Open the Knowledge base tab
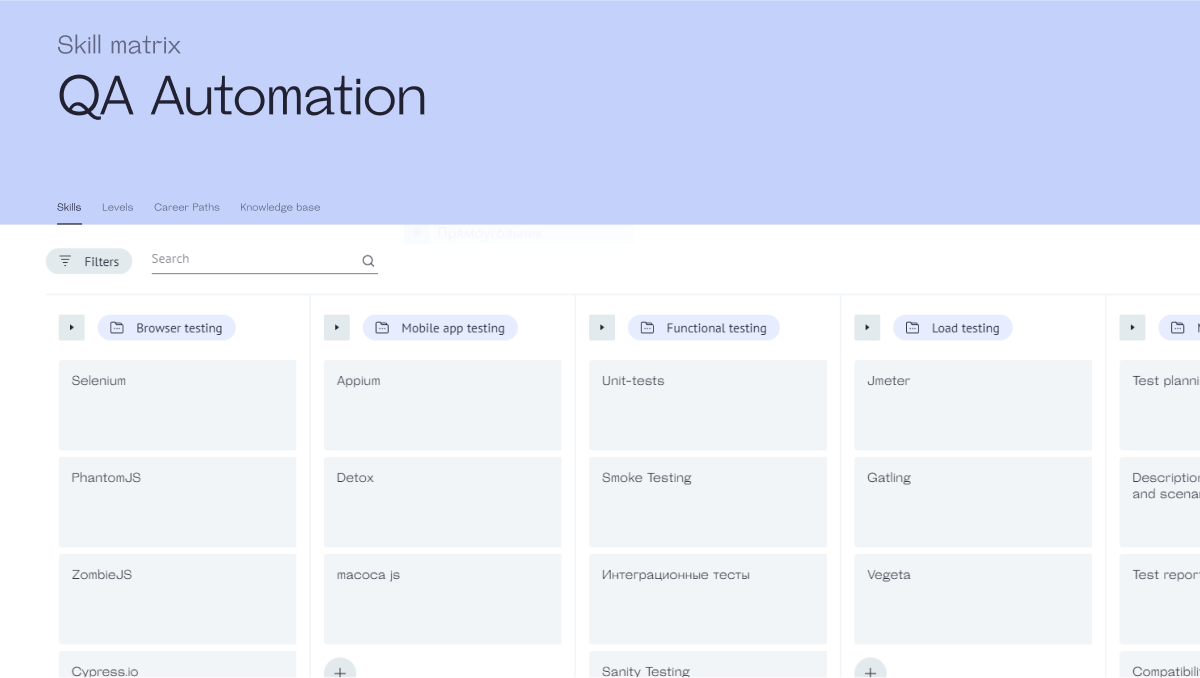Screen dimensions: 1200x678 coord(280,207)
